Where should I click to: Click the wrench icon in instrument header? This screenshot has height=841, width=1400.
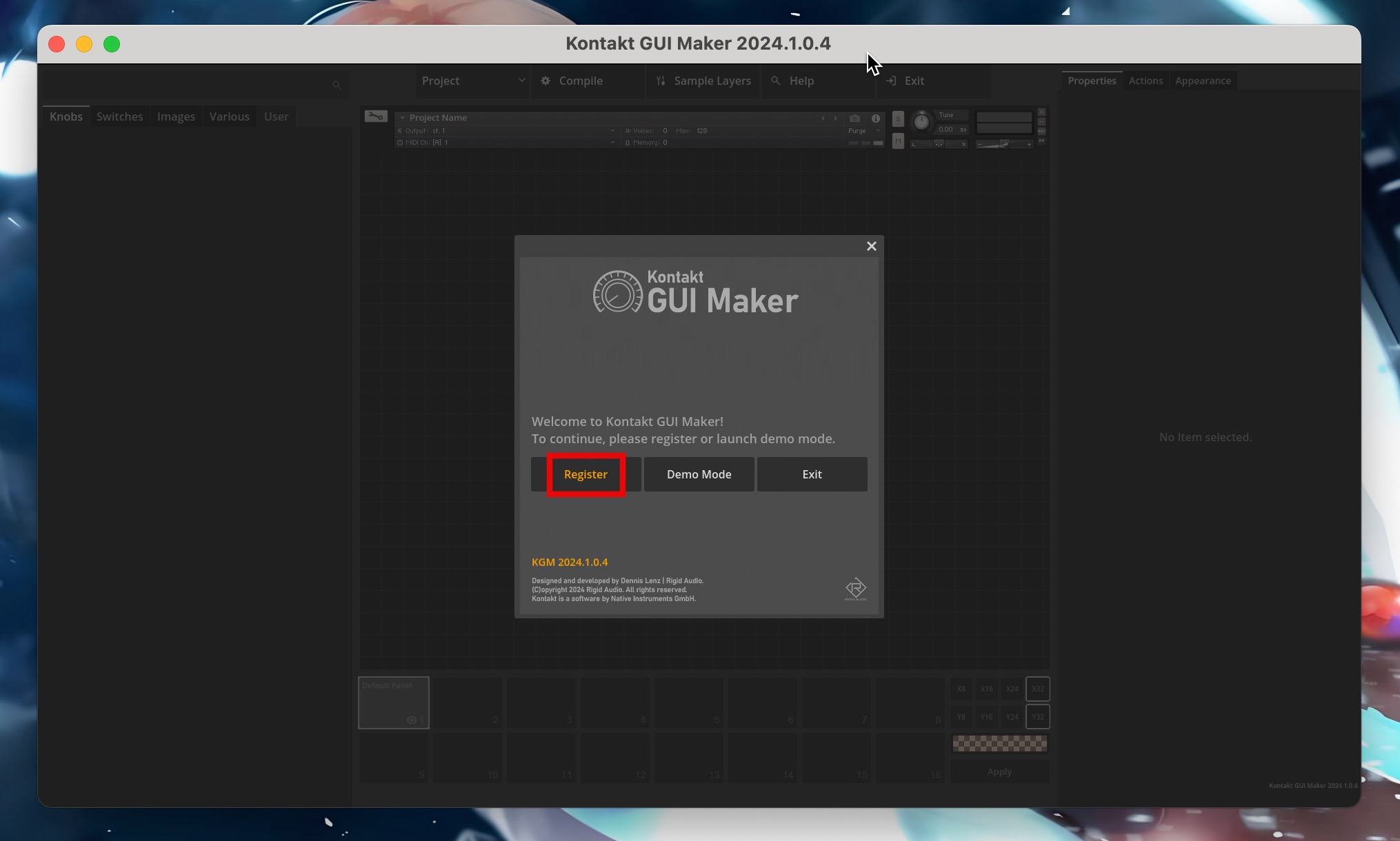click(376, 116)
